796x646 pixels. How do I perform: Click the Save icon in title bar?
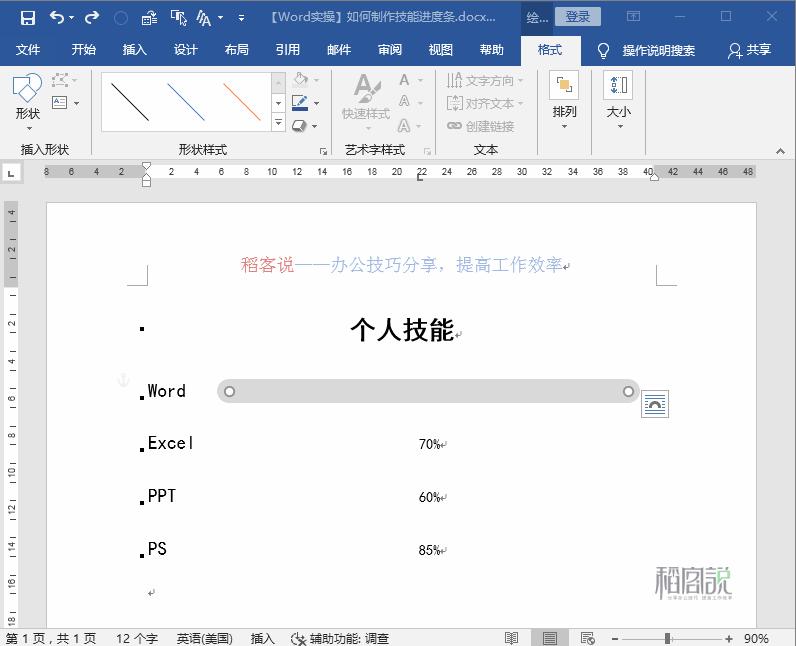pyautogui.click(x=27, y=18)
